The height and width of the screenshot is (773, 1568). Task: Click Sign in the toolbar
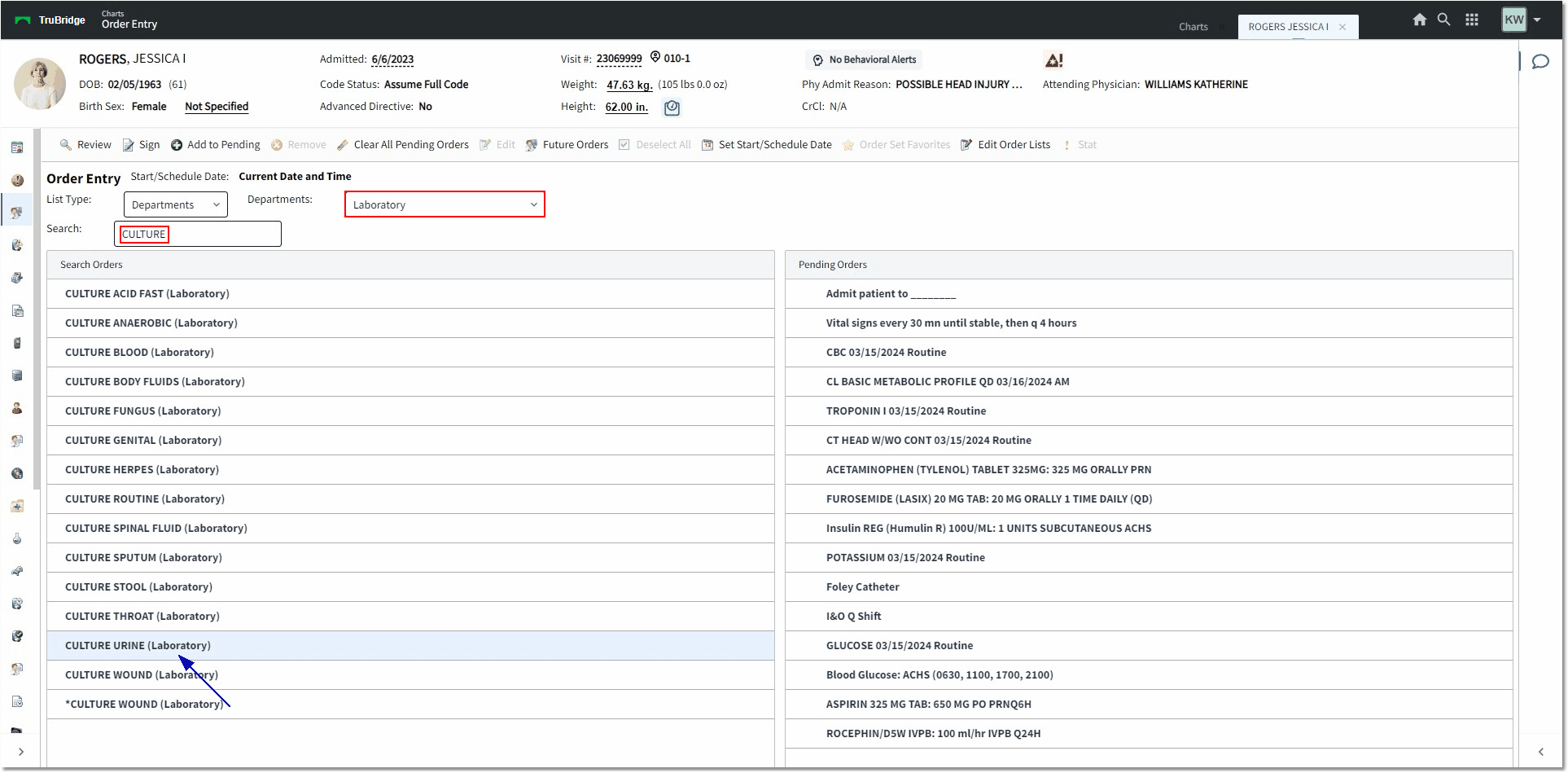[x=141, y=145]
